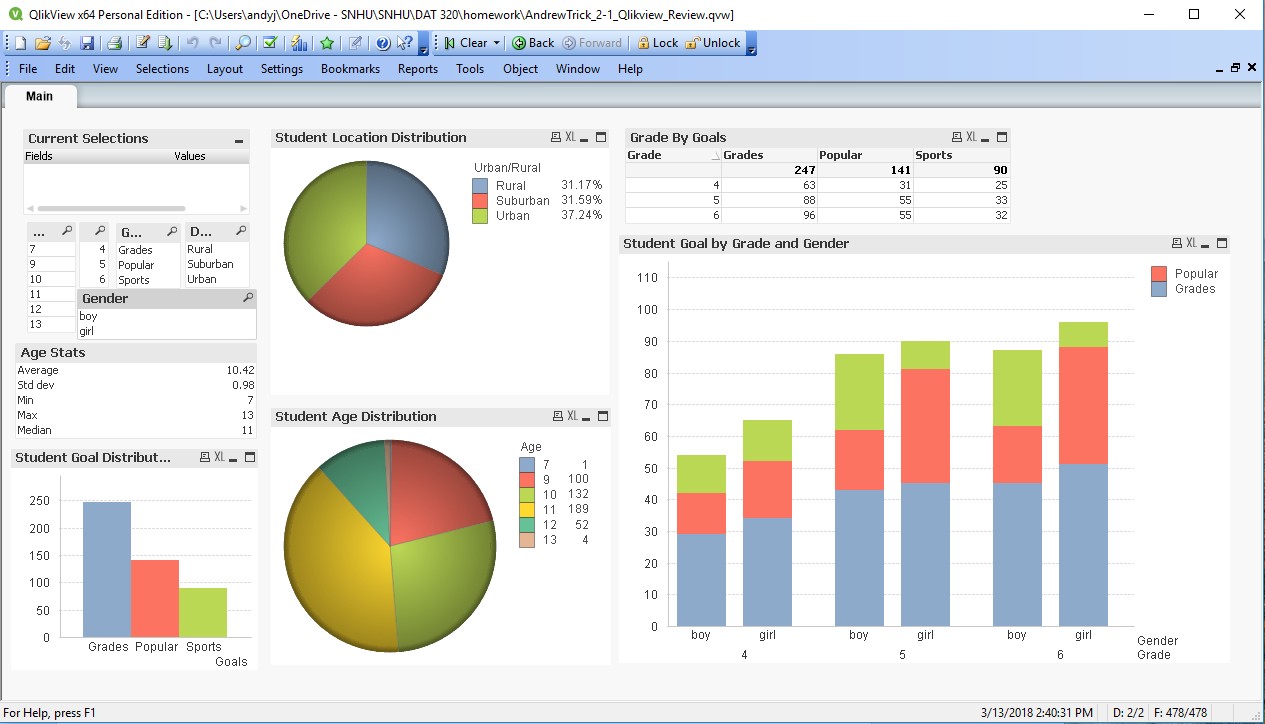Click the Save document toolbar icon

[x=87, y=43]
